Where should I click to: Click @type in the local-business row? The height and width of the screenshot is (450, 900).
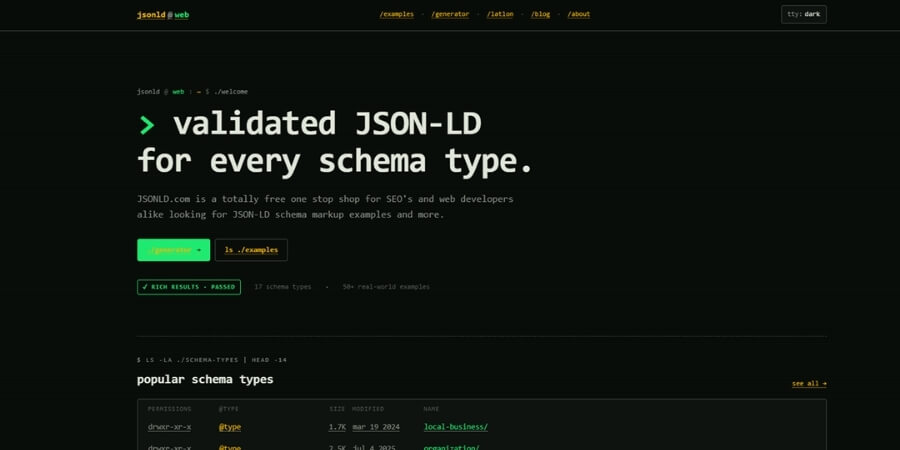tap(230, 427)
